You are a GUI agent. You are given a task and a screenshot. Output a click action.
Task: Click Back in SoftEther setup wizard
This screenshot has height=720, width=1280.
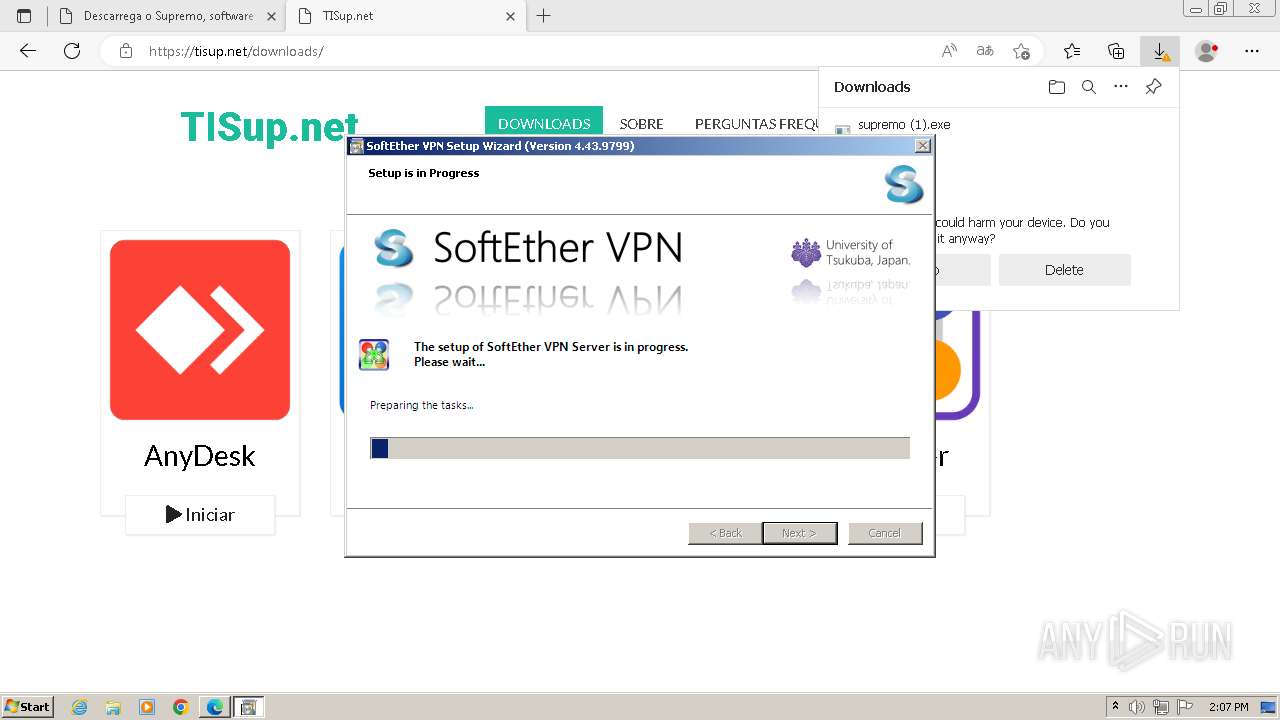pos(725,533)
